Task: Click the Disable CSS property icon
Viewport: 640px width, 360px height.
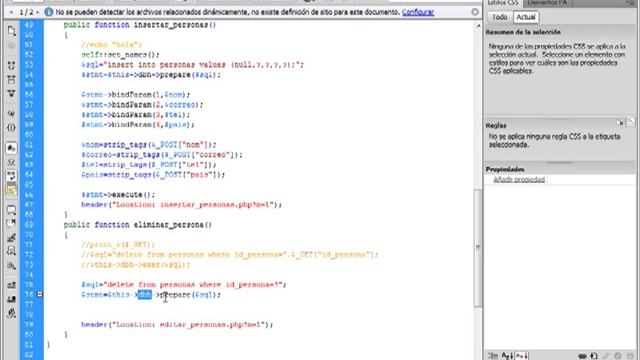Action: pos(618,356)
